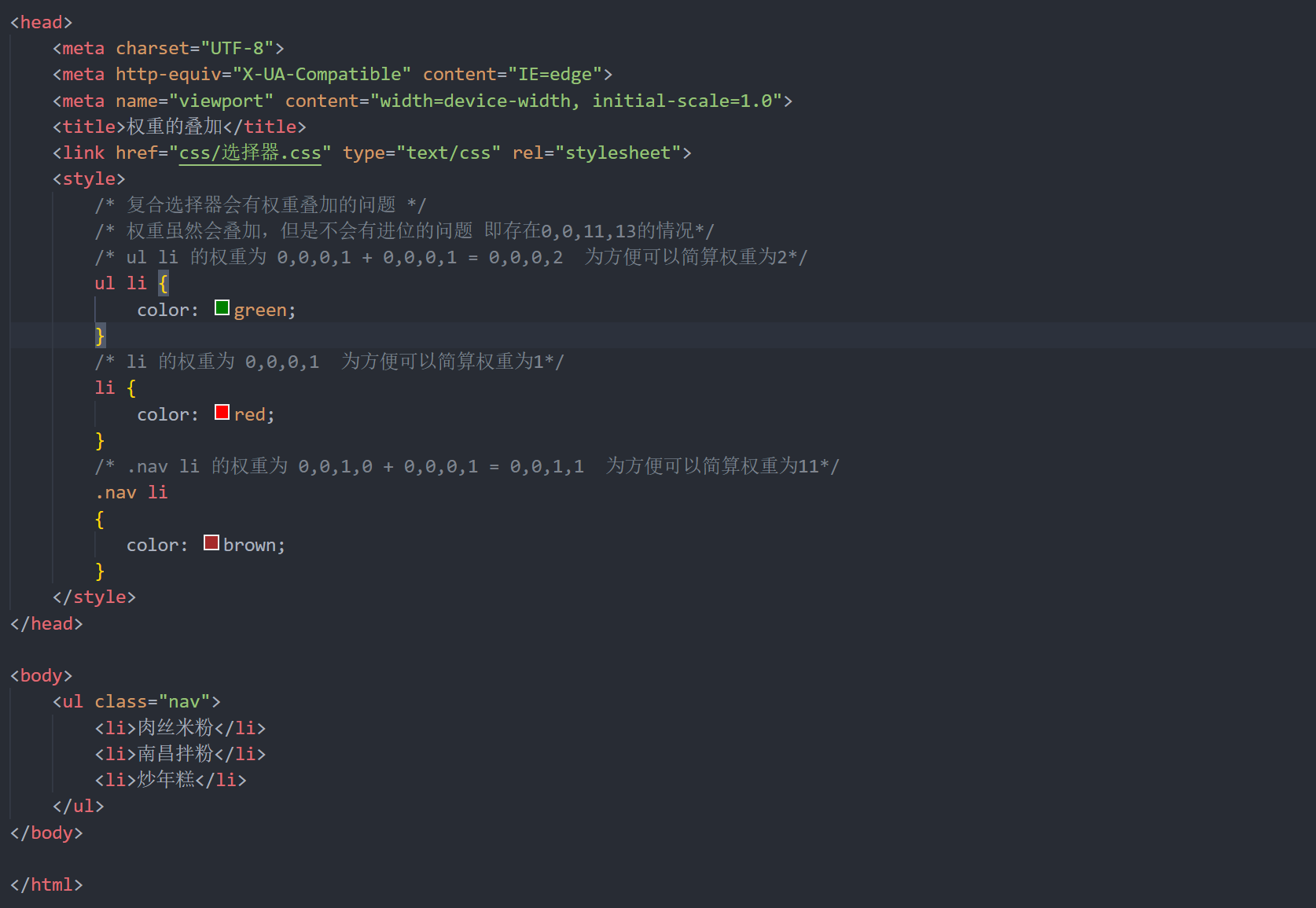
Task: Open the red color swatch picker
Action: tap(222, 413)
